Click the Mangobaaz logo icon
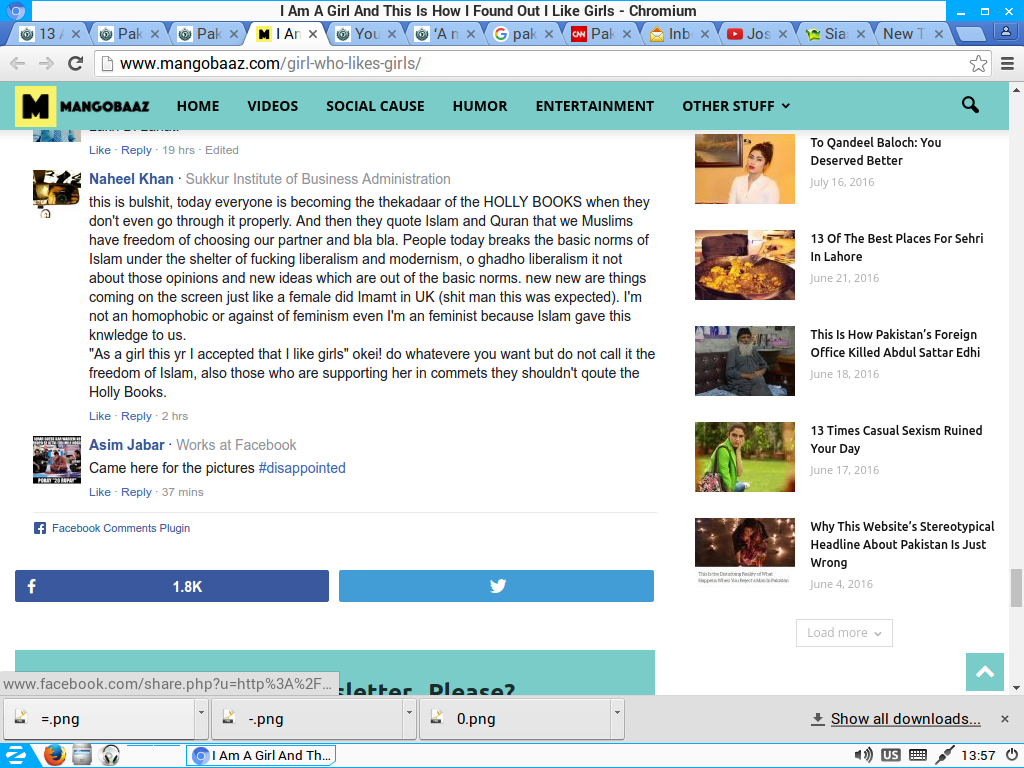 click(35, 106)
